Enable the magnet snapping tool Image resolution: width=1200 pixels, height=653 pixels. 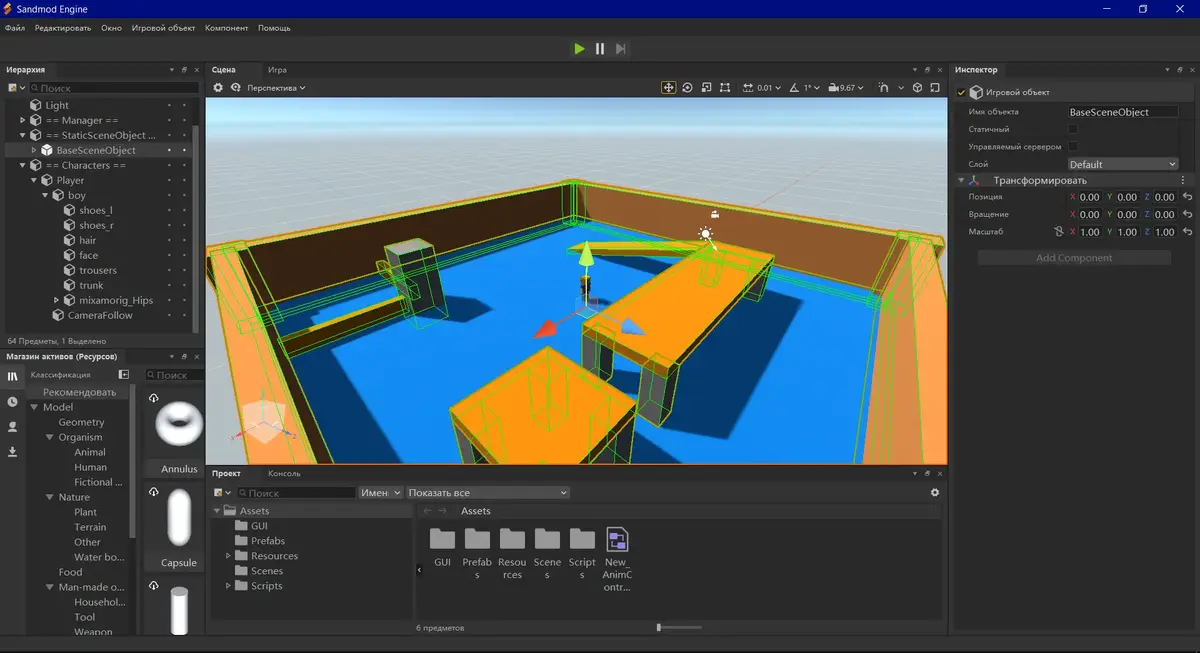point(882,87)
